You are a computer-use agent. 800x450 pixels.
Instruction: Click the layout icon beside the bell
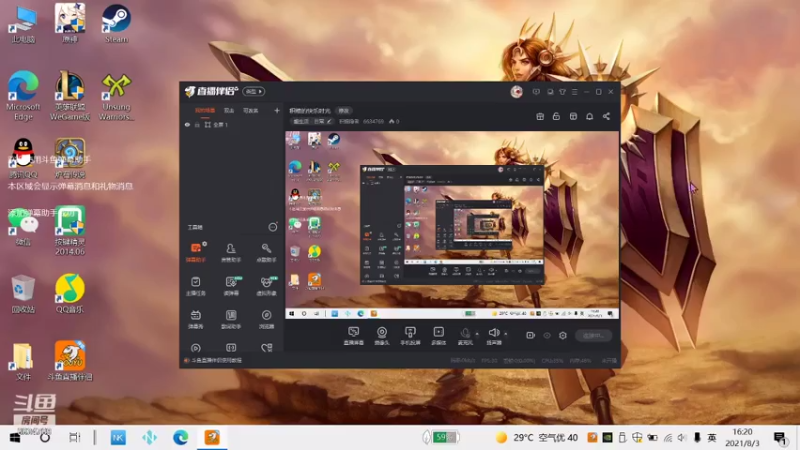[573, 116]
